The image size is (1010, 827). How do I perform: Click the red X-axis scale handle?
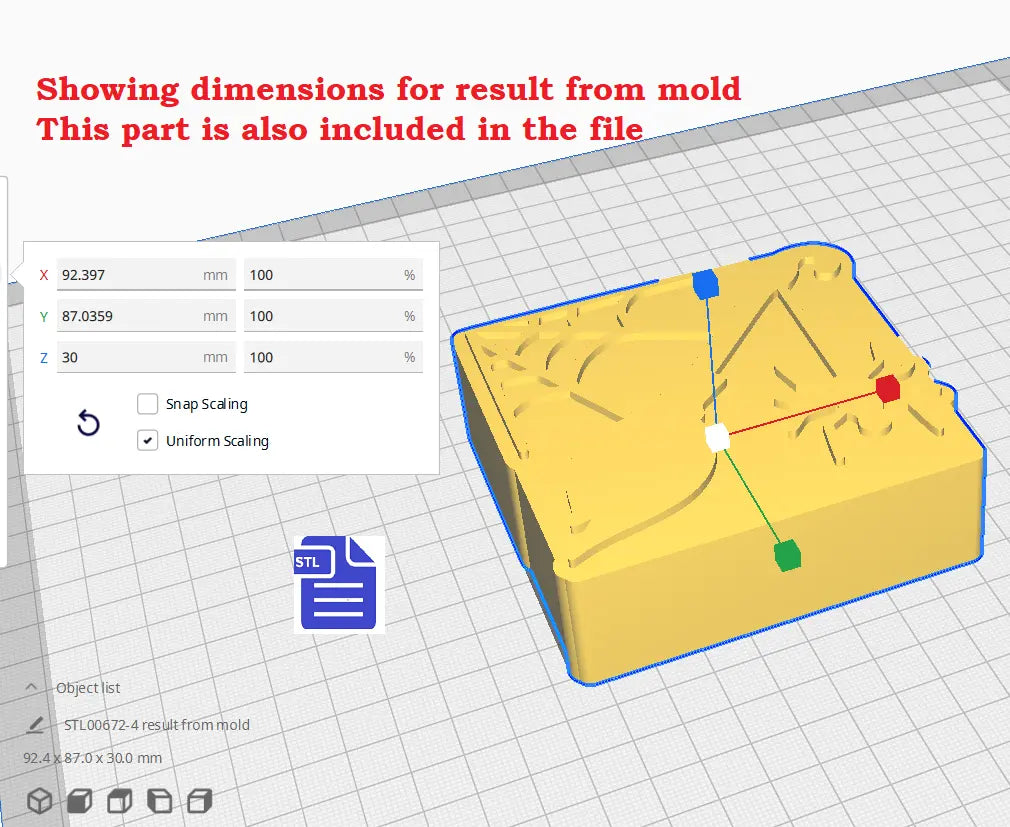pos(888,389)
